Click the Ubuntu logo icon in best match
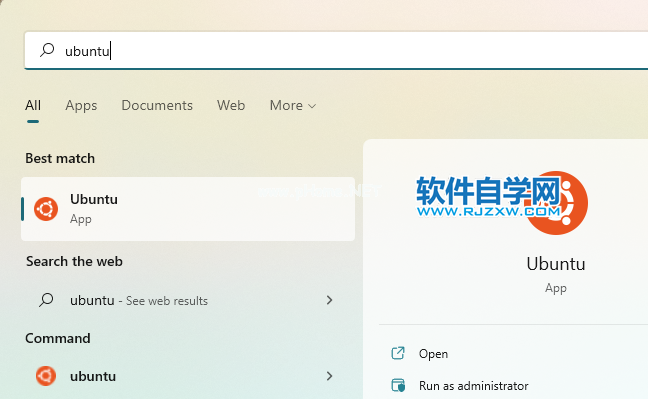Image resolution: width=648 pixels, height=399 pixels. (x=46, y=209)
